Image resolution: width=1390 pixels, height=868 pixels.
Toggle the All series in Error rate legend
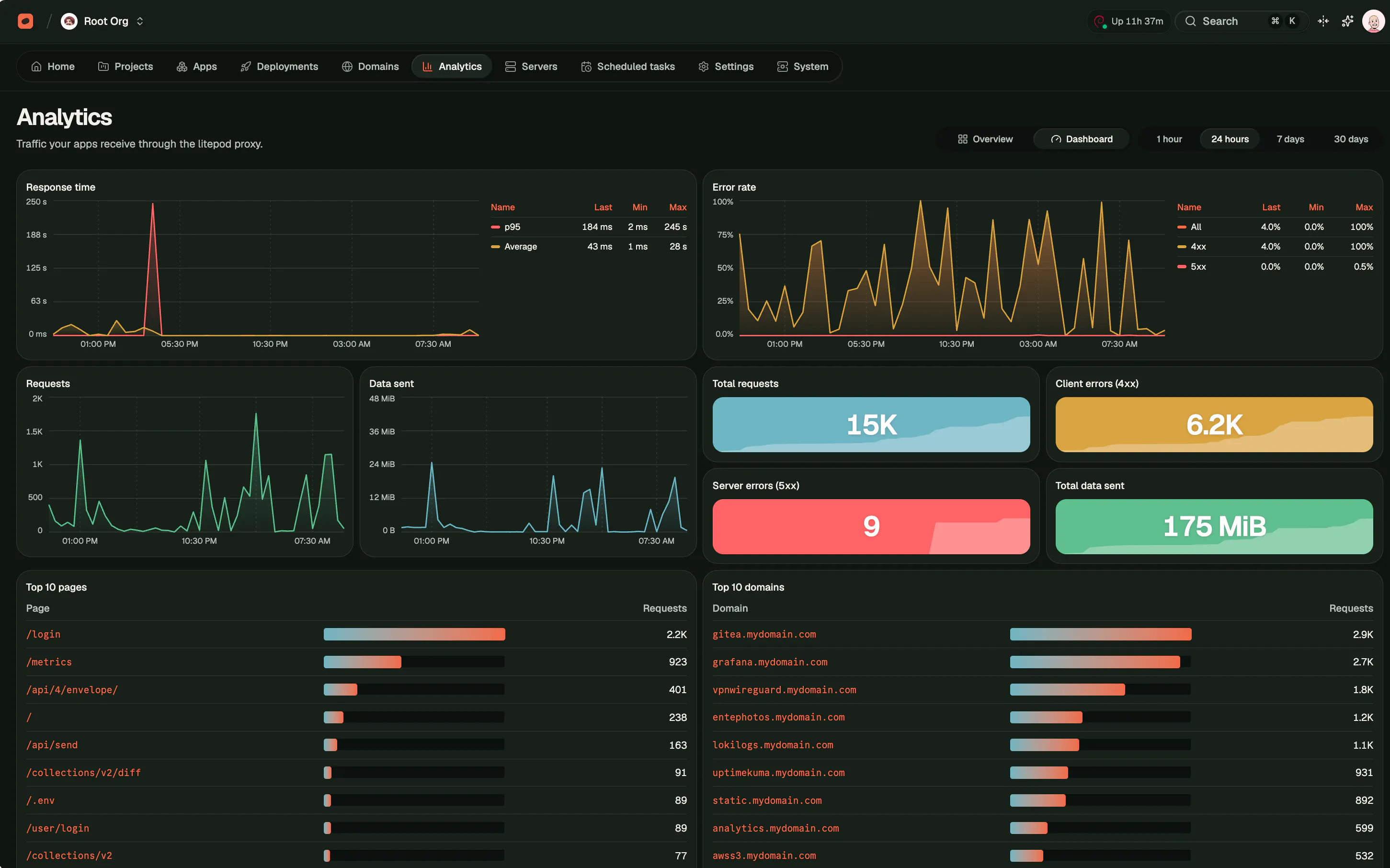(1275, 227)
